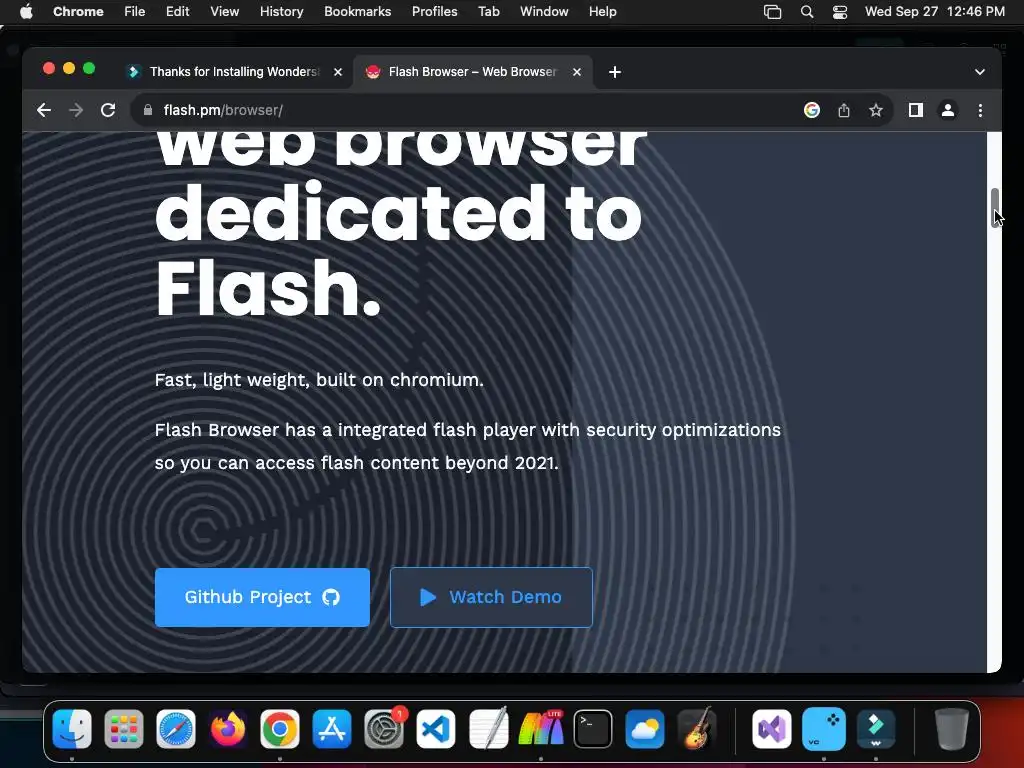The image size is (1024, 768).
Task: Open Visual Studio from the Dock
Action: [772, 728]
